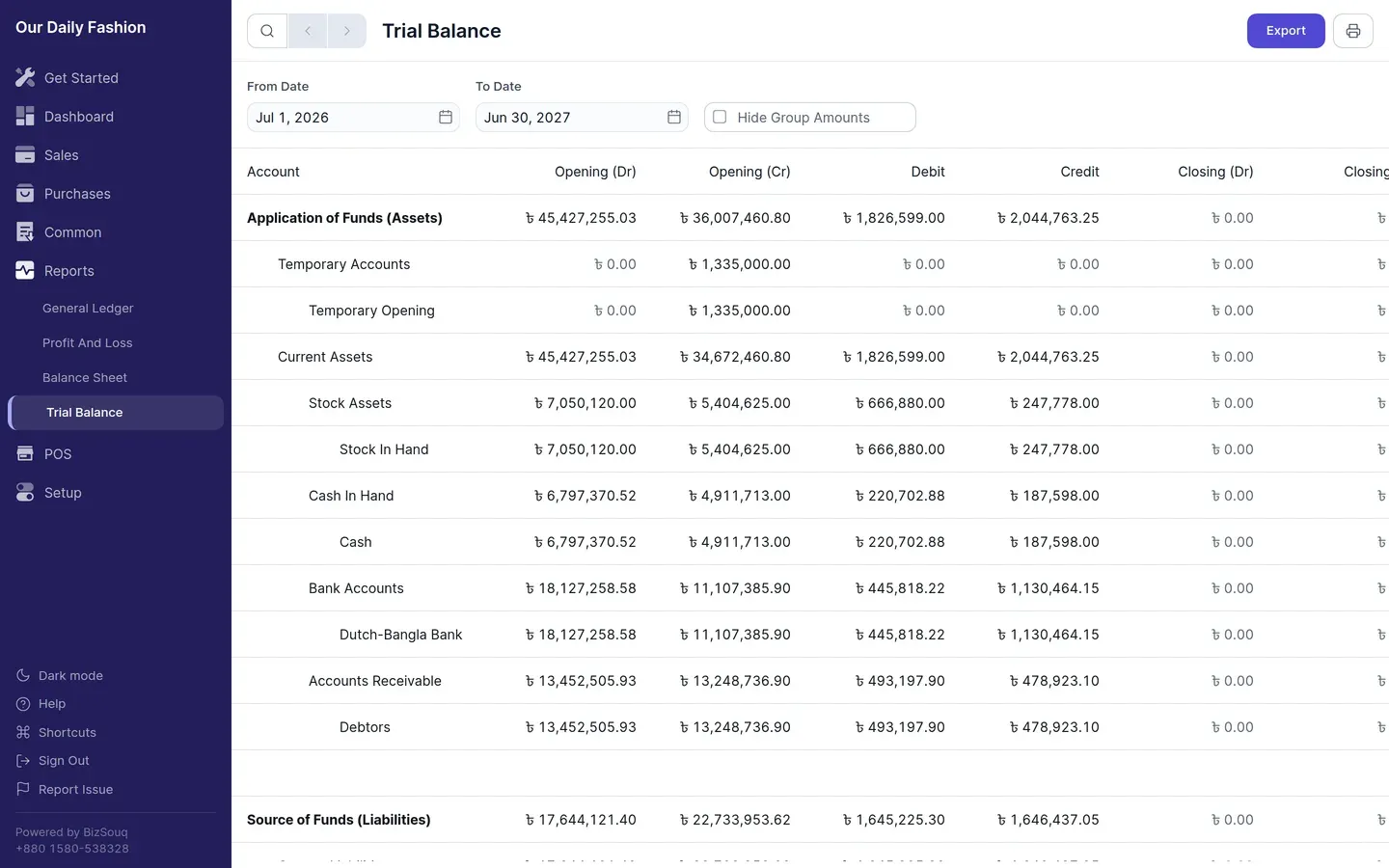Click the Temporary Opening row label

point(371,311)
